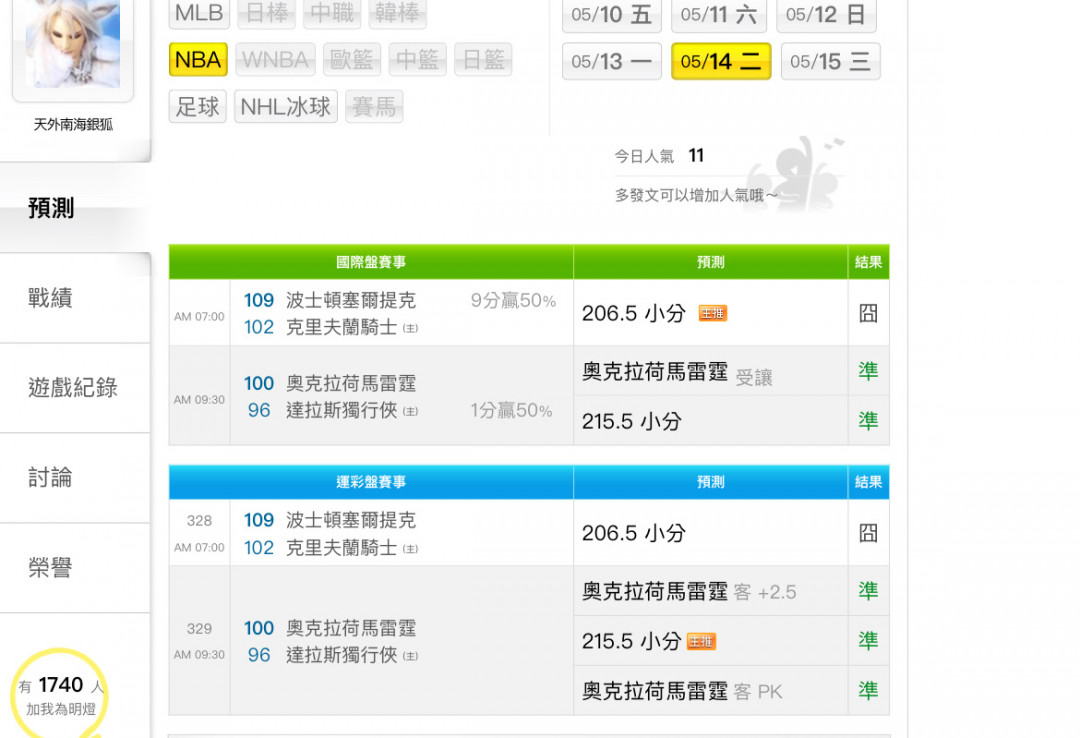Click 波士頓塞爾提克 in 國際盤賽事 table
1080x738 pixels.
pyautogui.click(x=351, y=300)
